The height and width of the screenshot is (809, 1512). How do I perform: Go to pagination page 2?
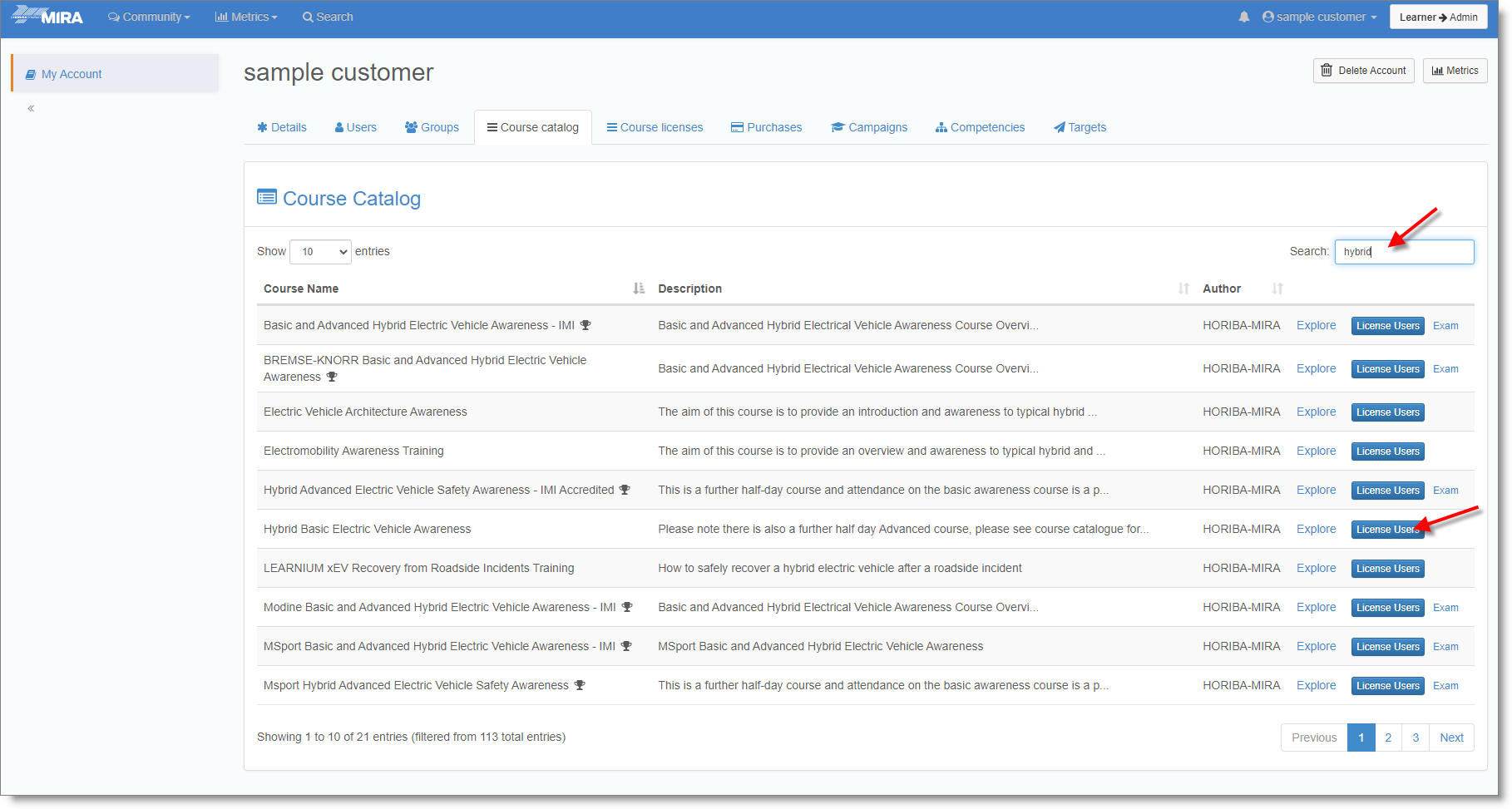(1388, 737)
